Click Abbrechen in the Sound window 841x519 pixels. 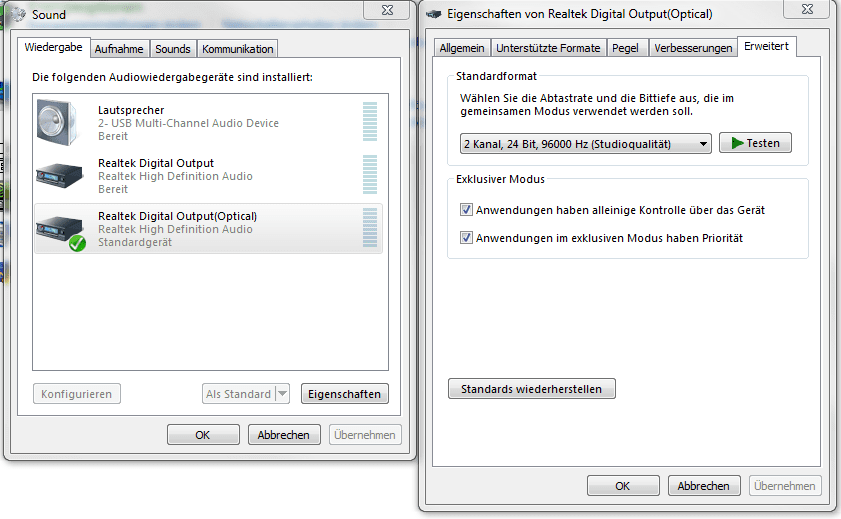[284, 435]
